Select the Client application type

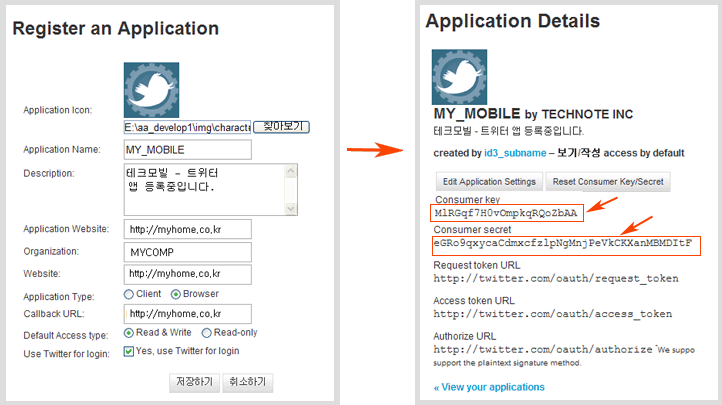click(x=129, y=294)
